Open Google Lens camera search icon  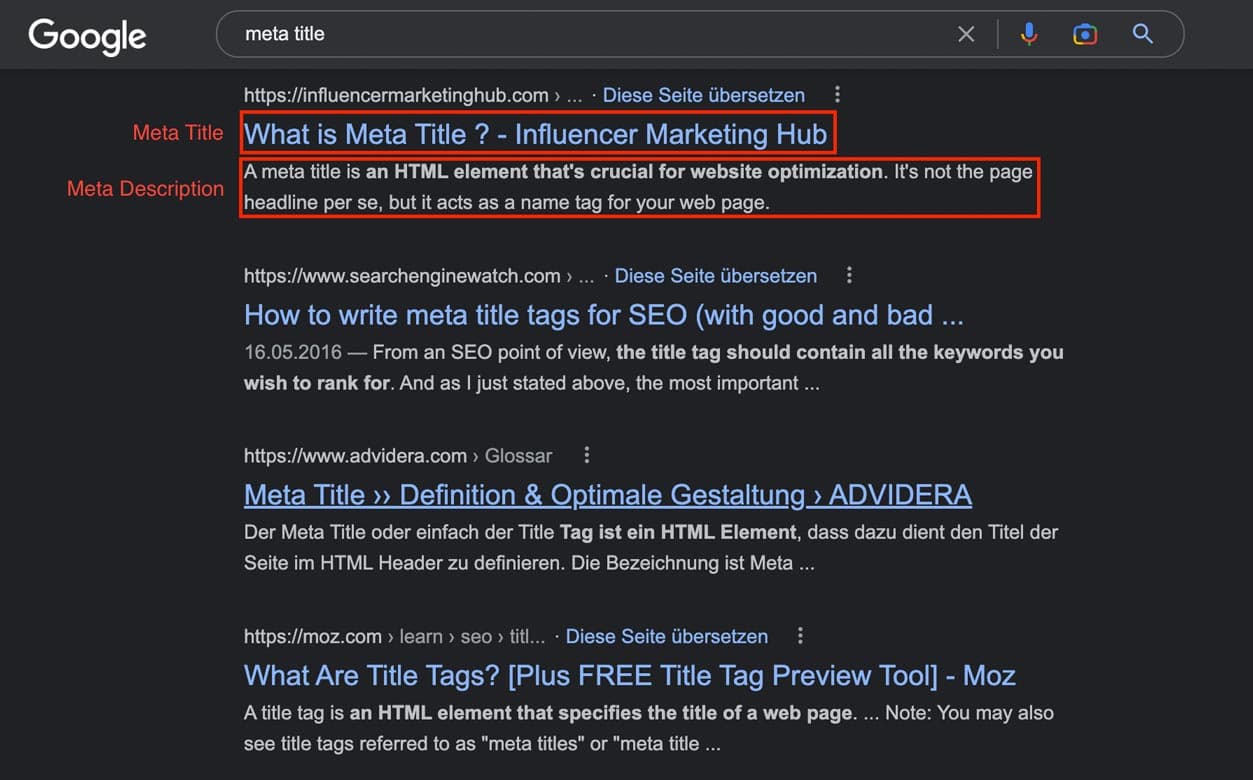coord(1085,34)
